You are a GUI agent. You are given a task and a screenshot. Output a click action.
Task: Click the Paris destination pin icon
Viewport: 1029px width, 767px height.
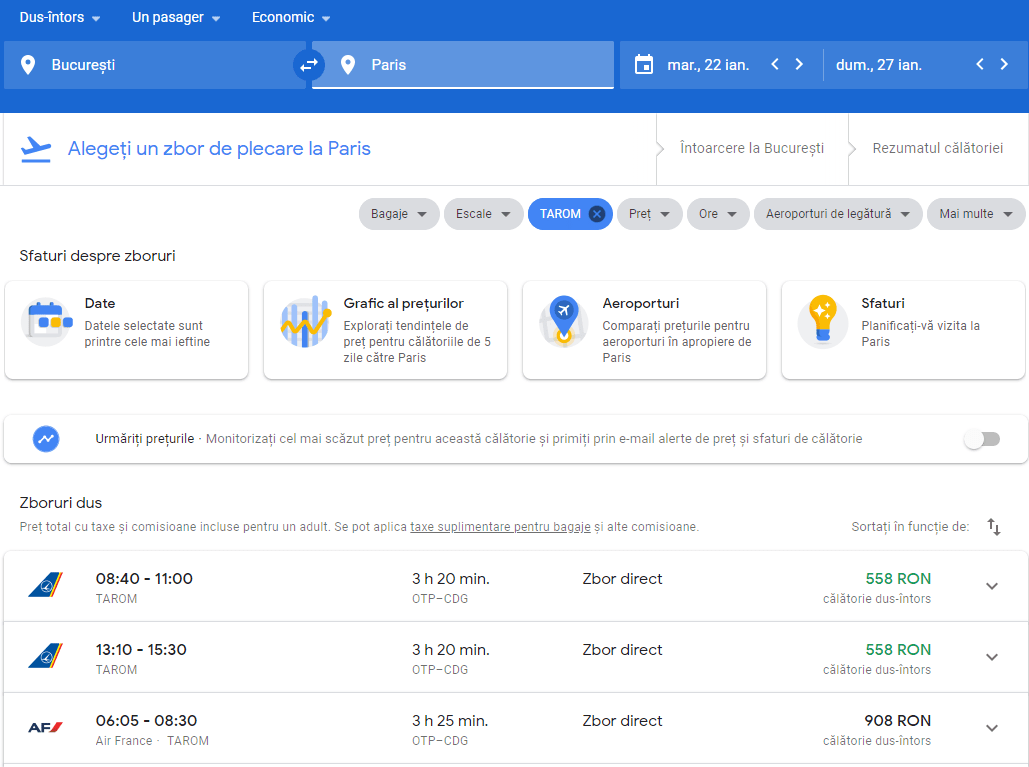348,65
